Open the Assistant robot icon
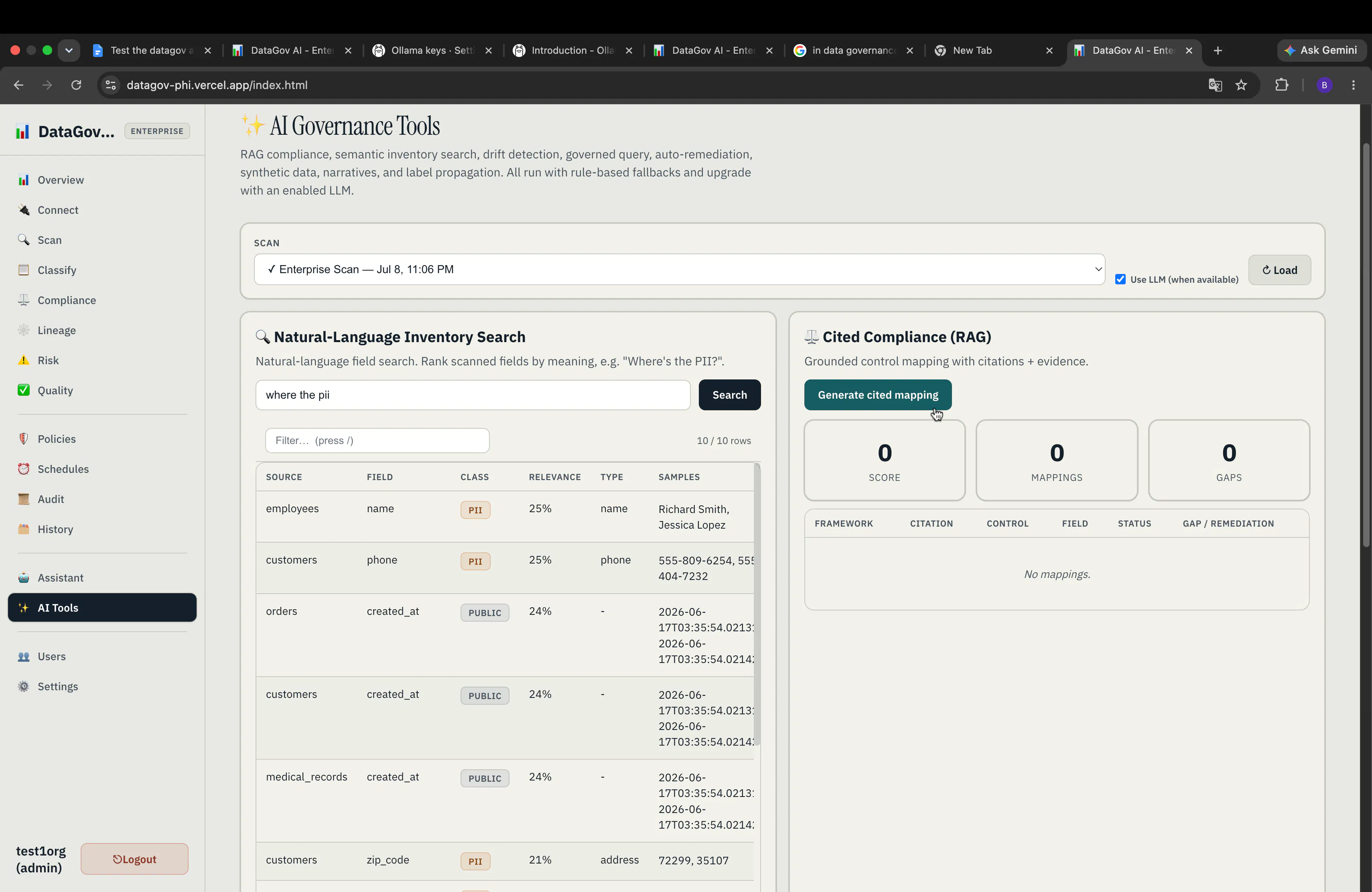 24,578
